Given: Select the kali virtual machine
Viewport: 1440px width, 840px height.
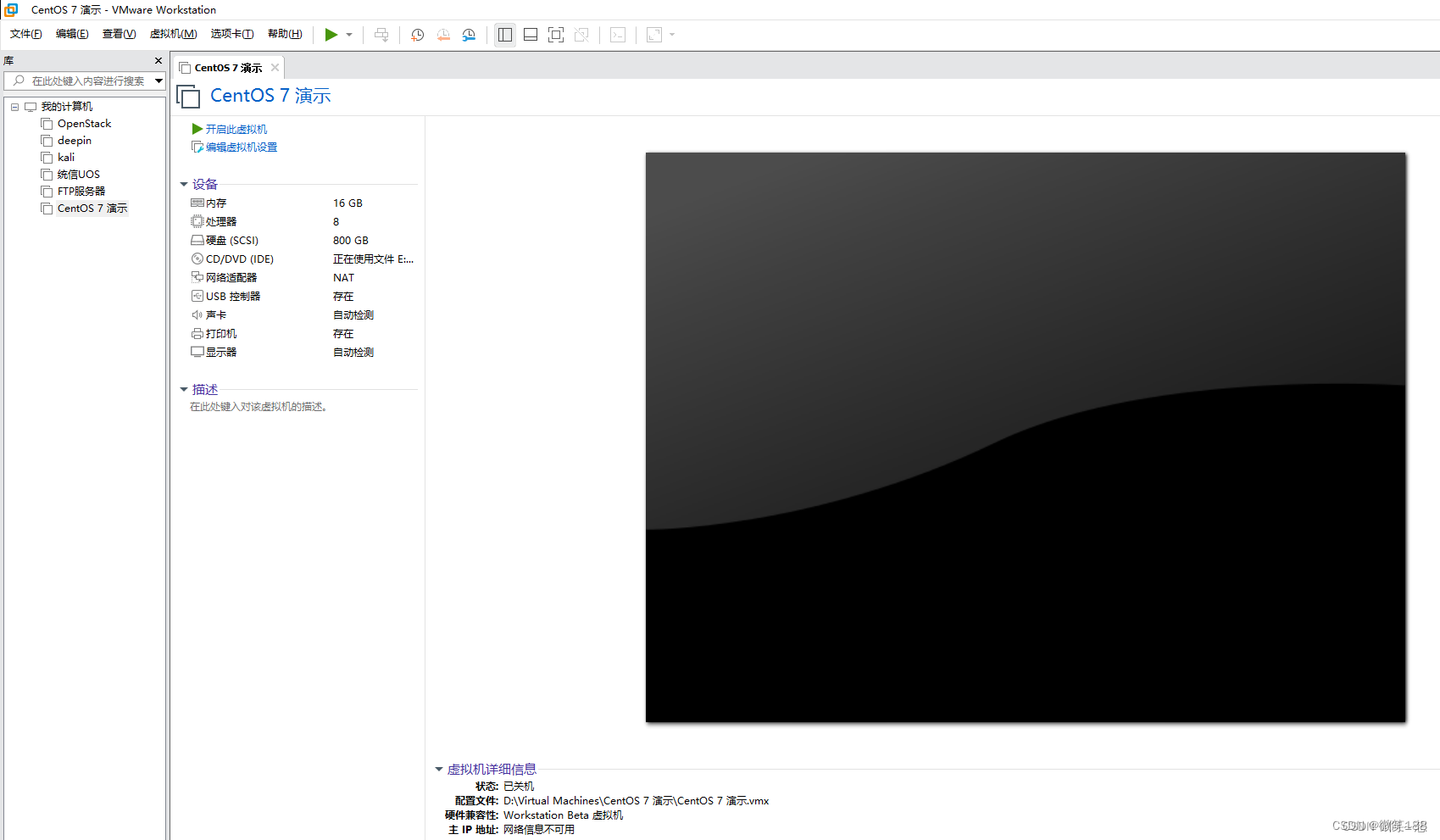Looking at the screenshot, I should [x=66, y=158].
